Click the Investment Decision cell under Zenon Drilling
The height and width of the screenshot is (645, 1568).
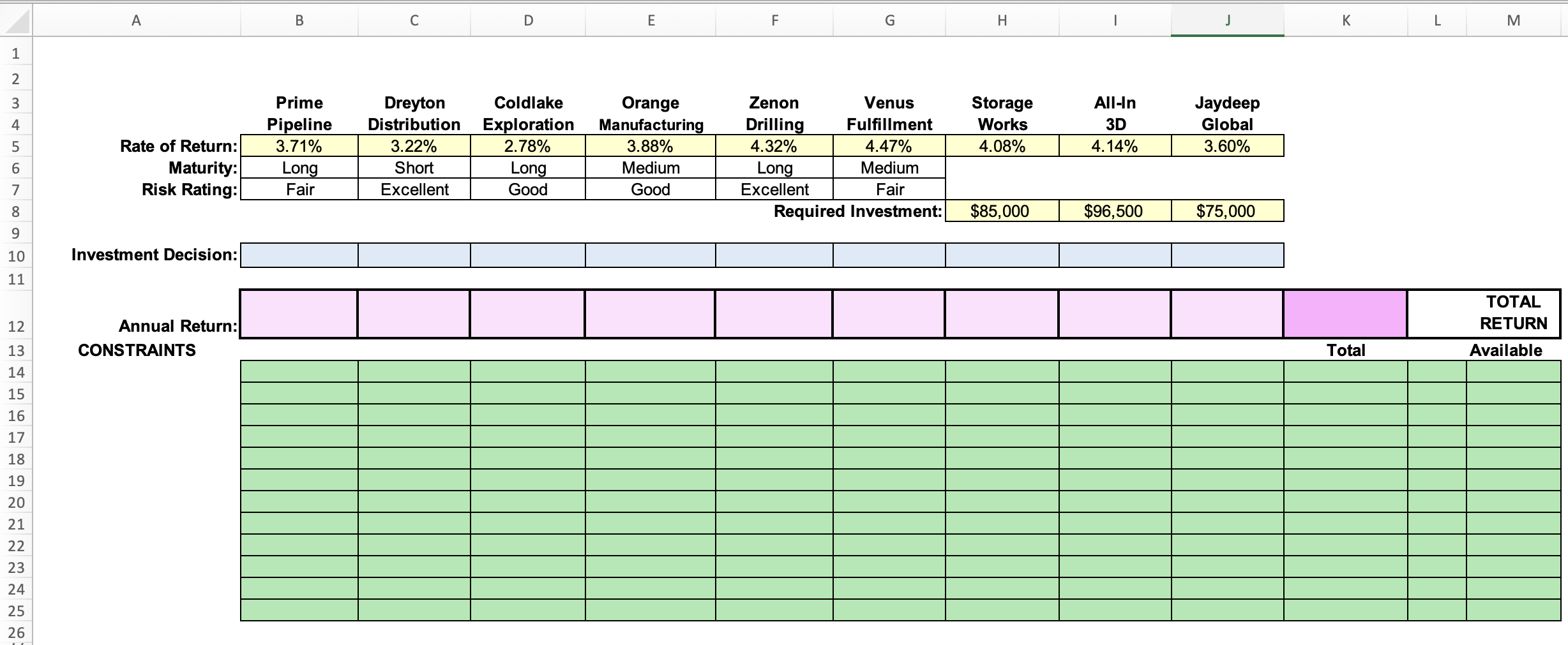(x=773, y=255)
